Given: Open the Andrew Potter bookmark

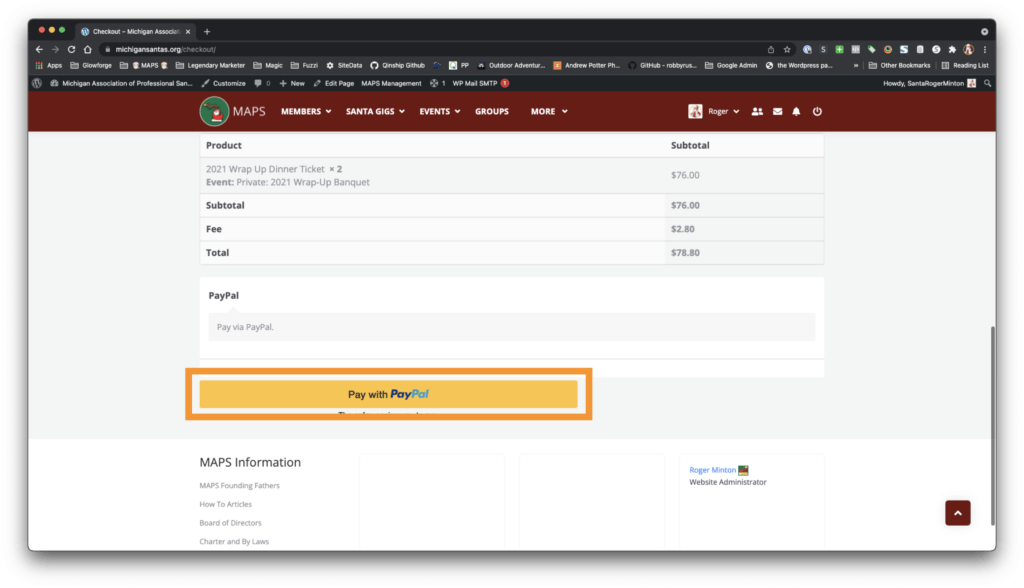Looking at the screenshot, I should click(586, 65).
